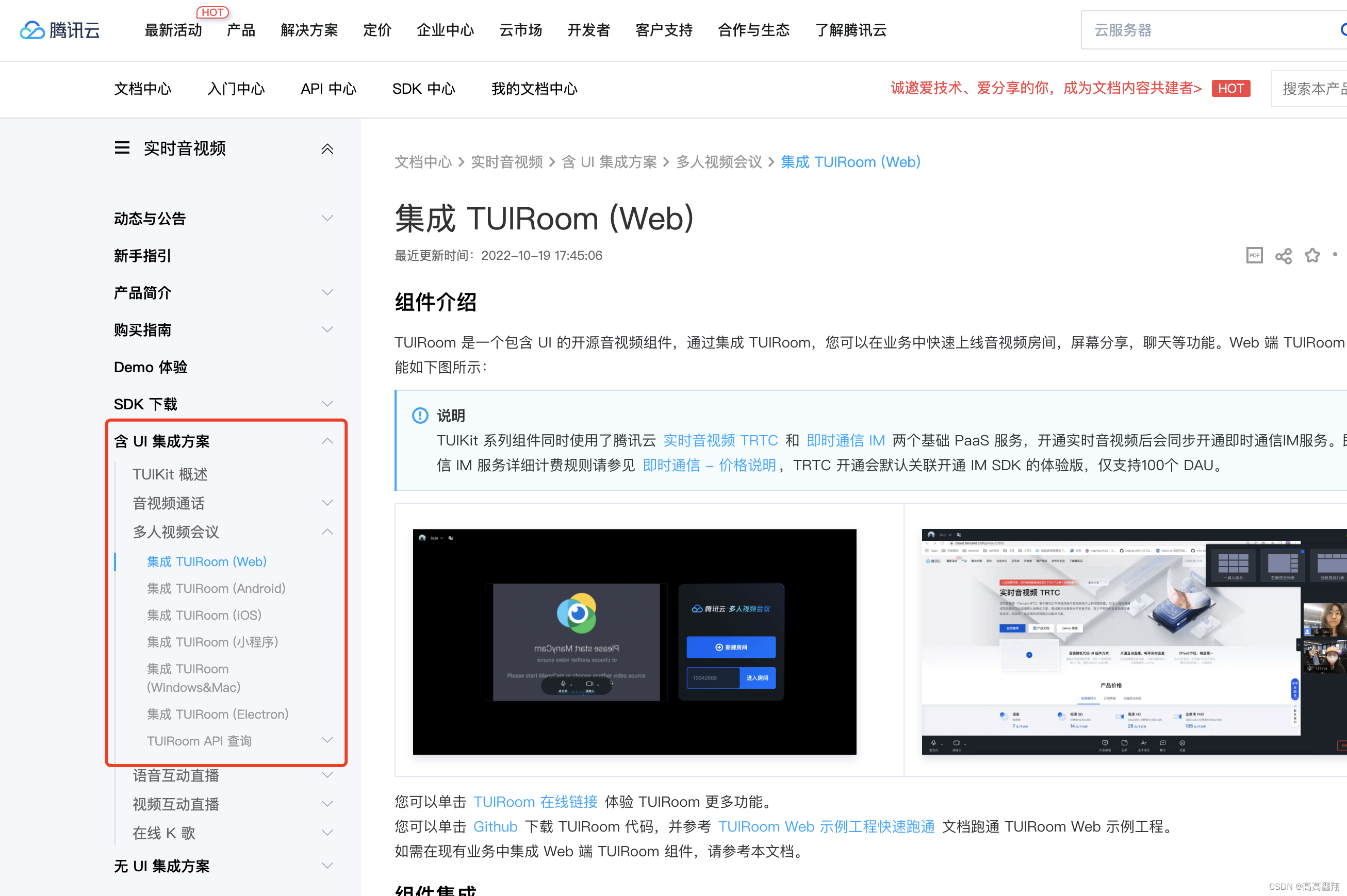Image resolution: width=1347 pixels, height=896 pixels.
Task: Click the red 诚邀爱技术 co-builder invitation link
Action: (1046, 88)
